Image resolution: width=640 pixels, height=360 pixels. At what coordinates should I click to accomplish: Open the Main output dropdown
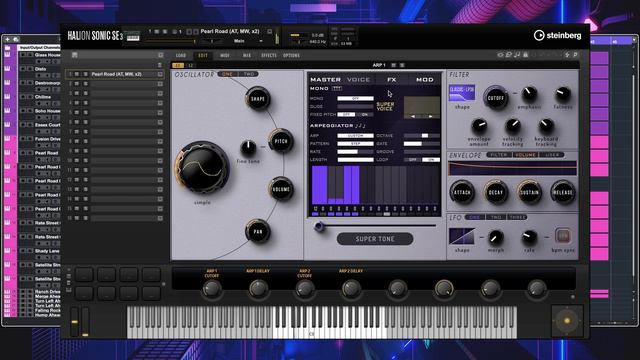coord(248,41)
